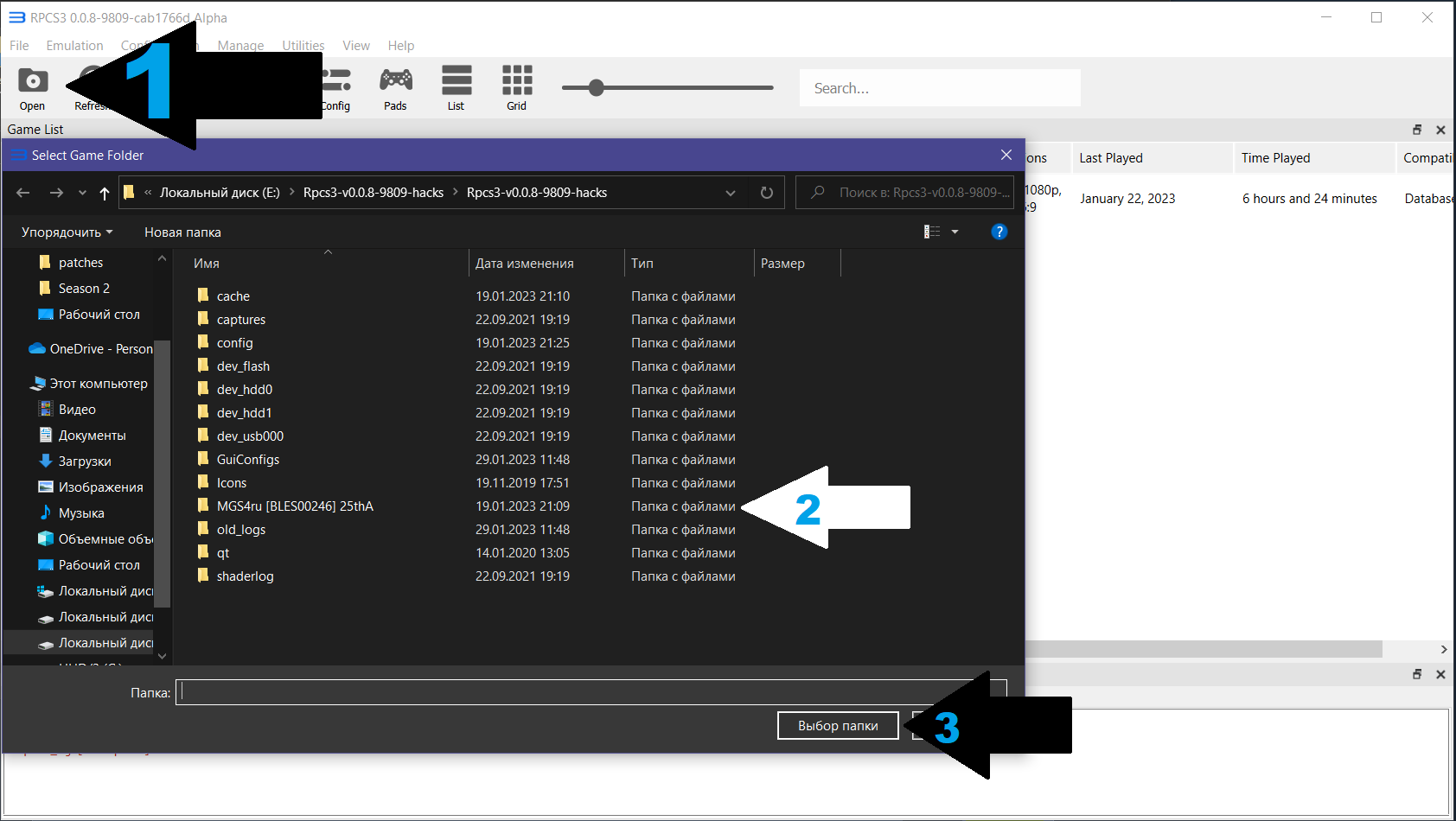The height and width of the screenshot is (821, 1456).
Task: Click the Папка folder name field
Action: click(591, 692)
